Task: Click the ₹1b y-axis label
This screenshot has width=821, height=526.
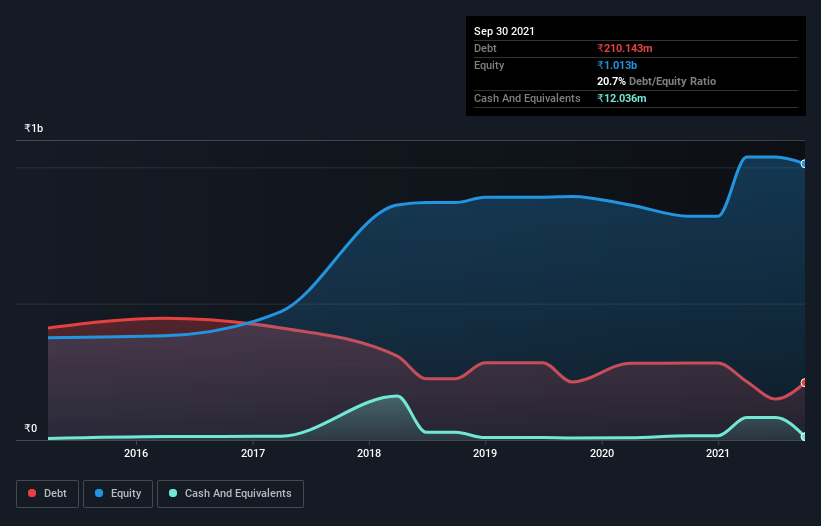Action: [34, 128]
